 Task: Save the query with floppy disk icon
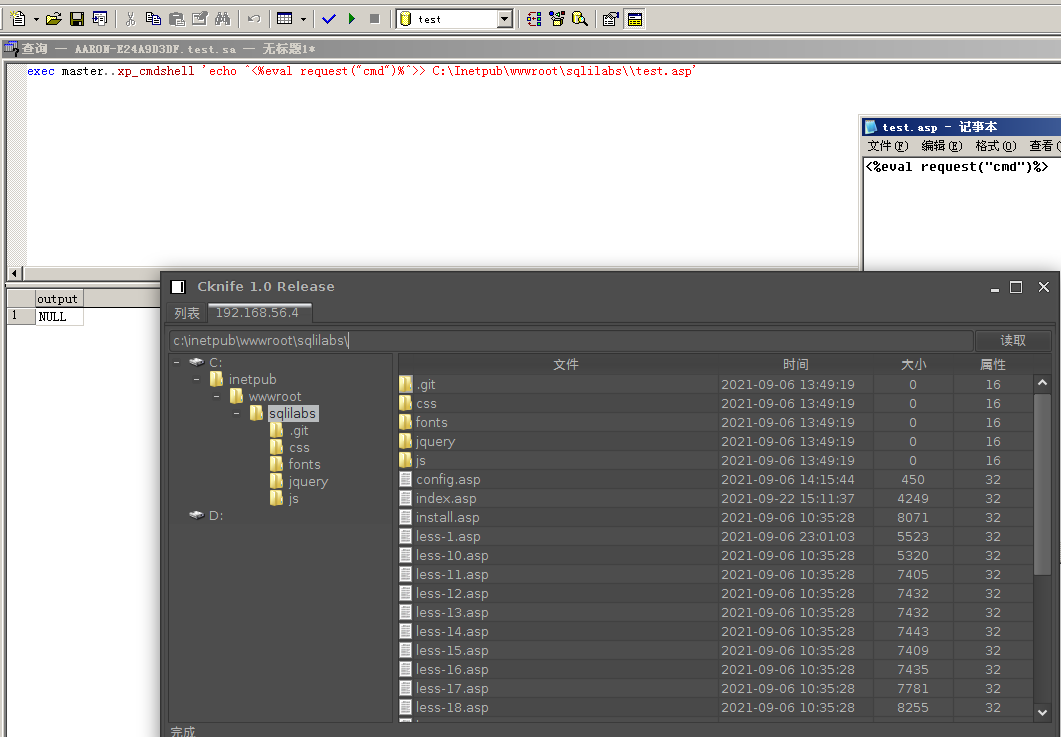[x=77, y=19]
